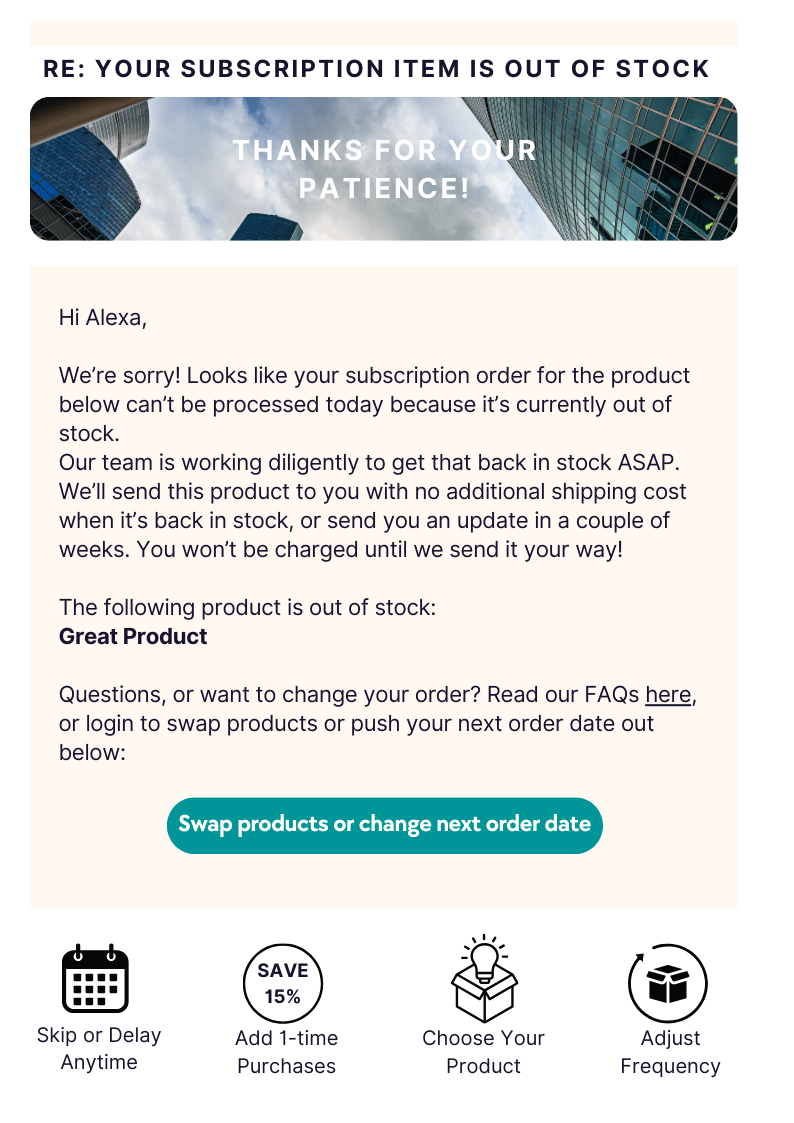Click the small dark building at banner bottom center
This screenshot has height=1123, width=794.
266,226
